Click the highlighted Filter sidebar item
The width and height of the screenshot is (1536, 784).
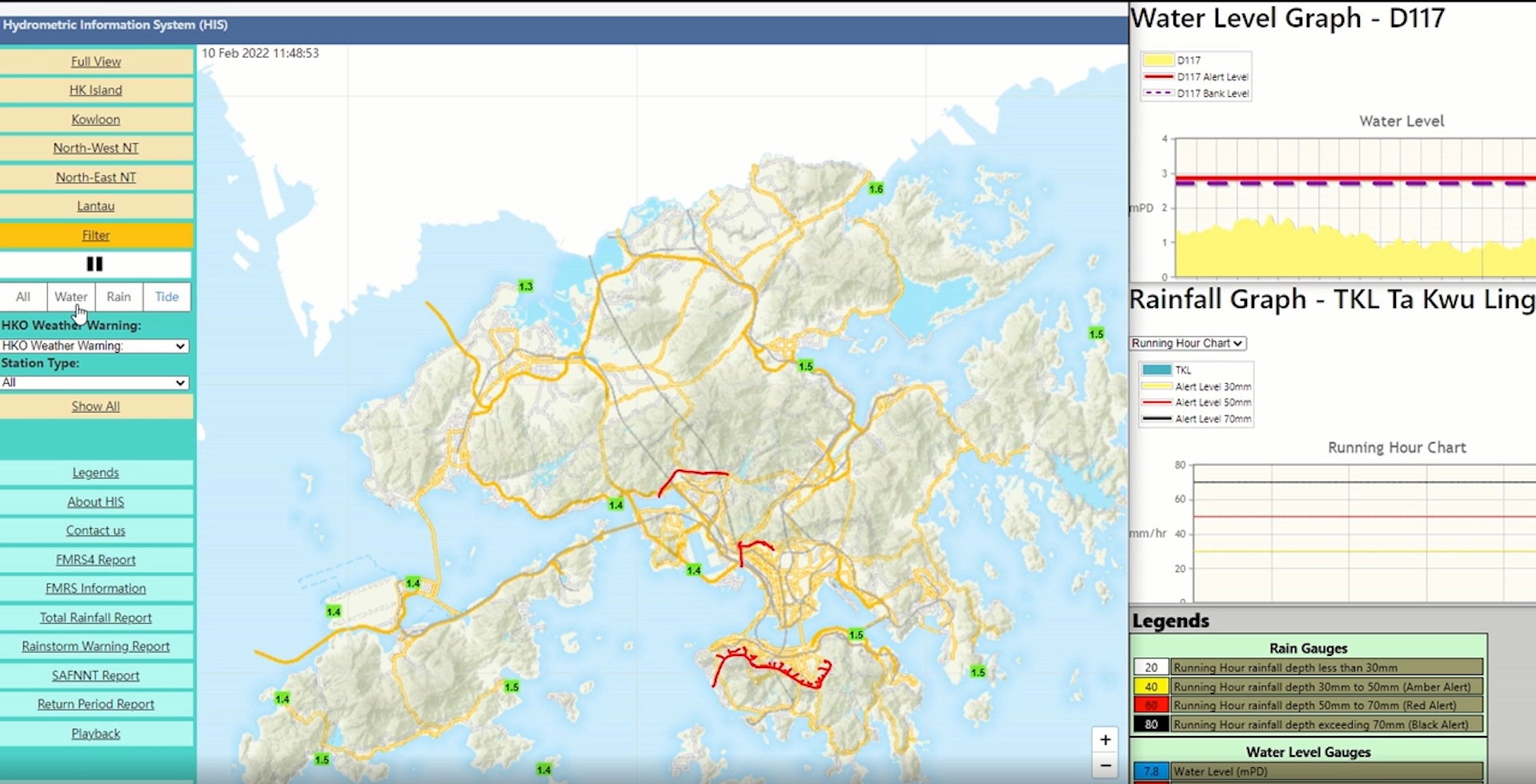(95, 234)
